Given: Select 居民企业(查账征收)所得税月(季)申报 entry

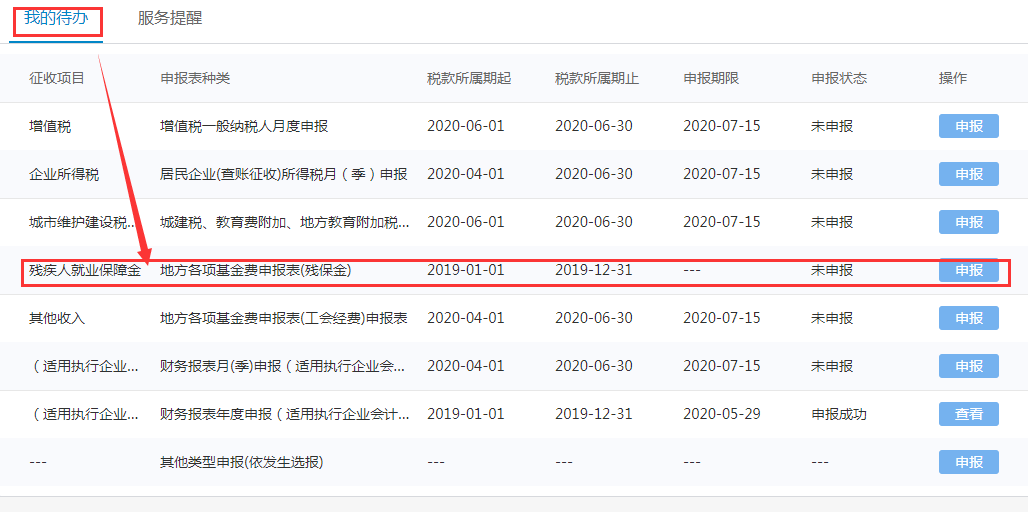Looking at the screenshot, I should point(284,174).
